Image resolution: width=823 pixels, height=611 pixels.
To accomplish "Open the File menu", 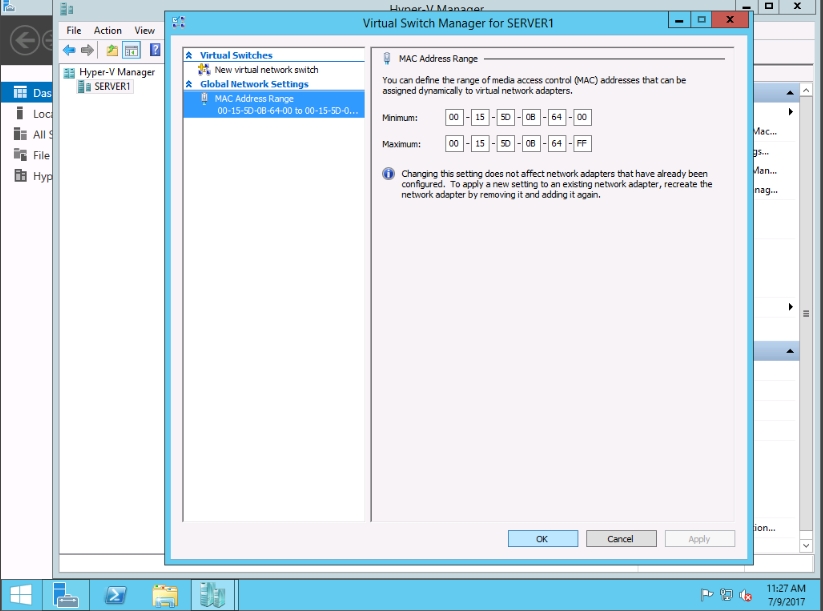I will 73,30.
